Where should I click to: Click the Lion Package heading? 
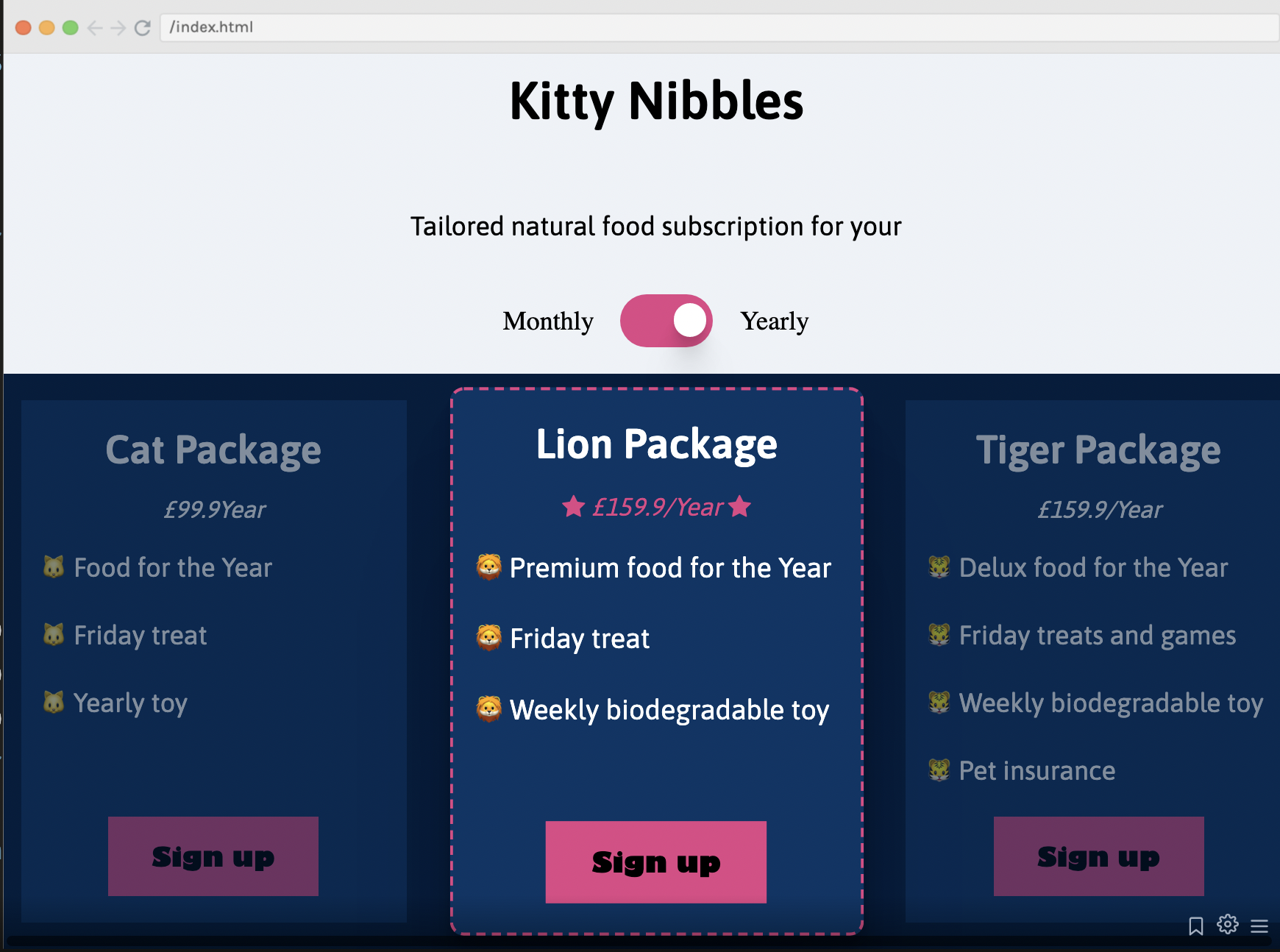point(656,444)
